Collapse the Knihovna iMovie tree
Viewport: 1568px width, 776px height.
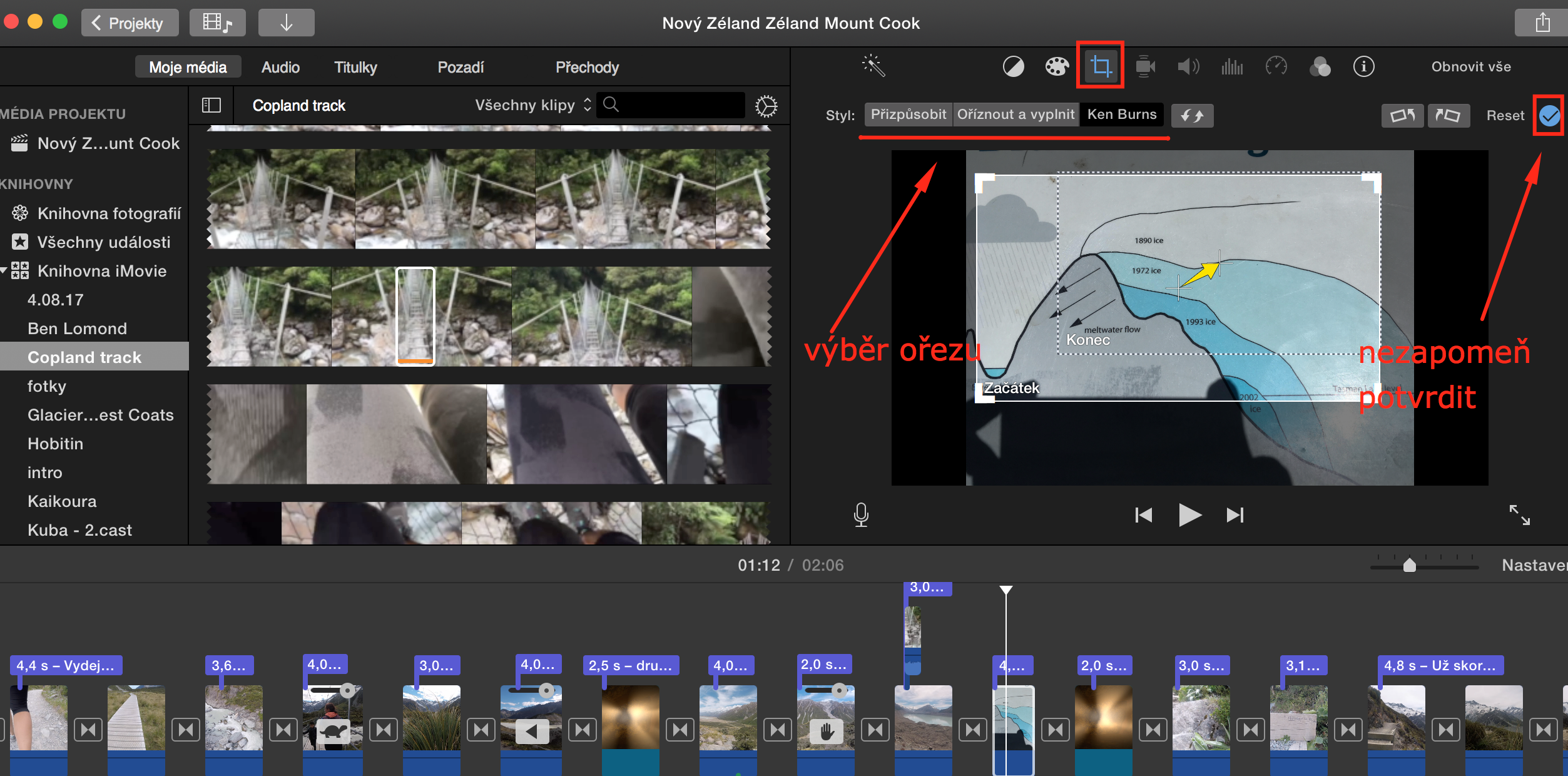(5, 270)
